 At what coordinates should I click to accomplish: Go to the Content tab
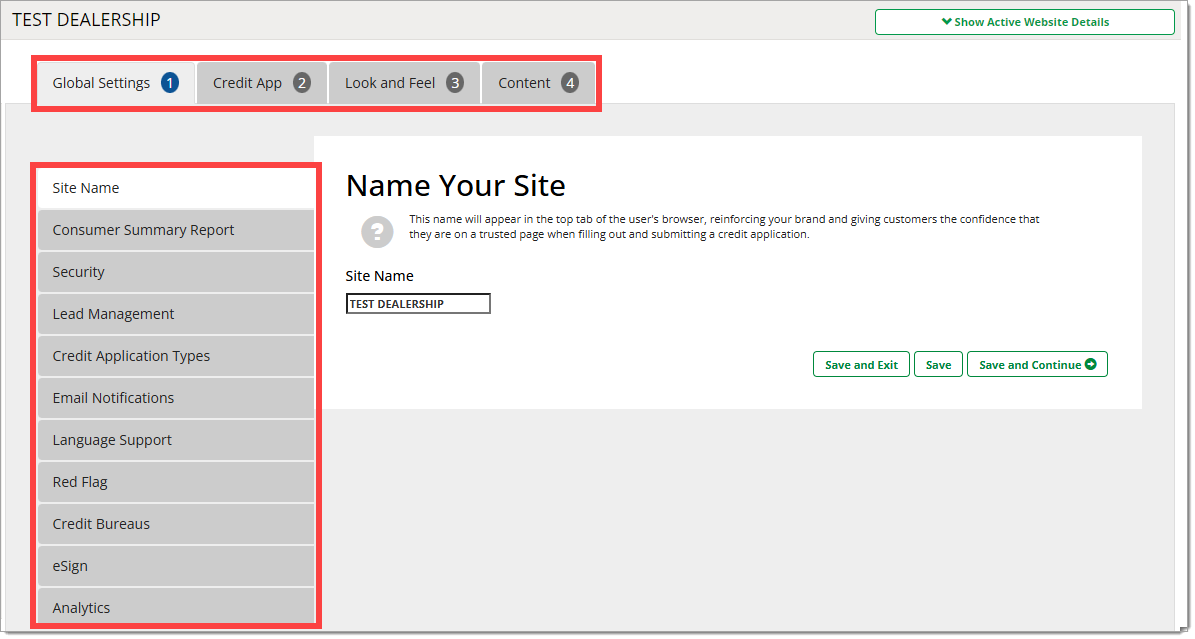(538, 83)
